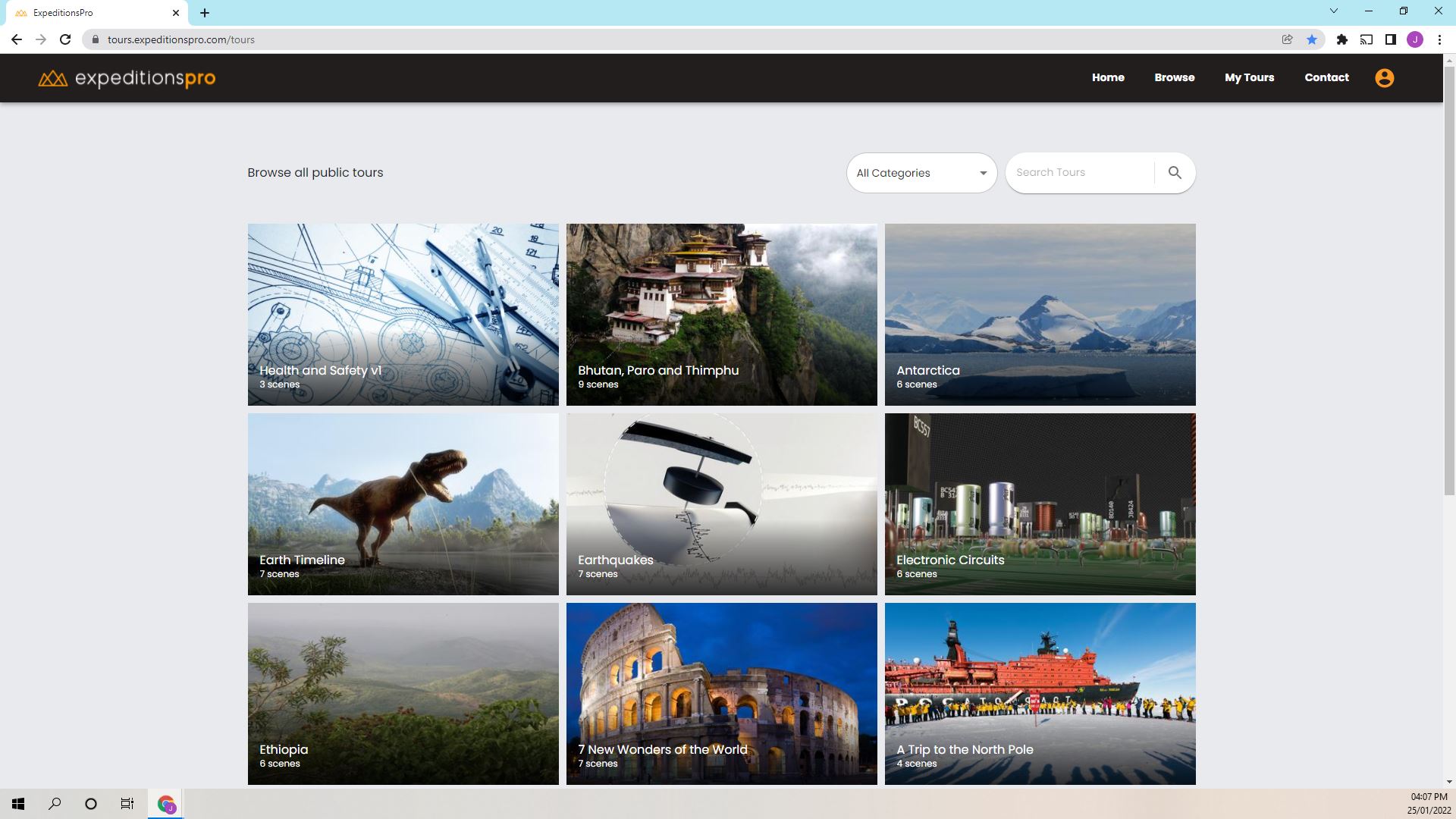Expand the All Categories dropdown
Viewport: 1456px width, 819px height.
[921, 173]
